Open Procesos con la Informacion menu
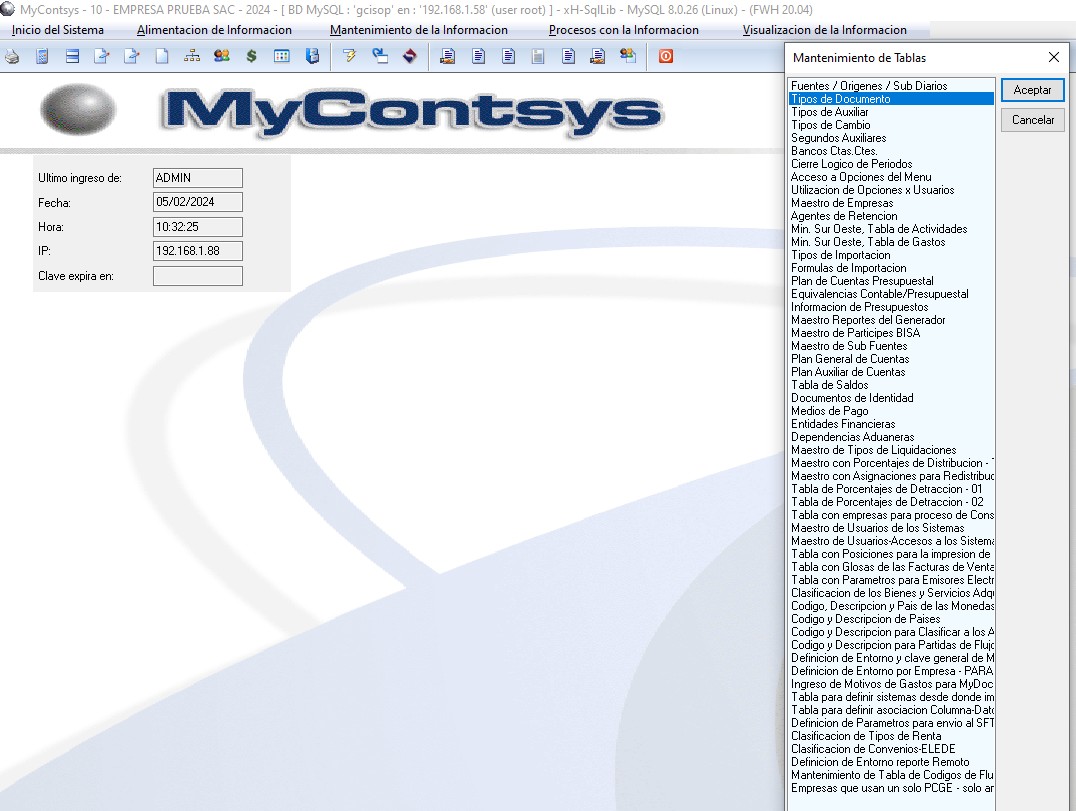 click(624, 30)
